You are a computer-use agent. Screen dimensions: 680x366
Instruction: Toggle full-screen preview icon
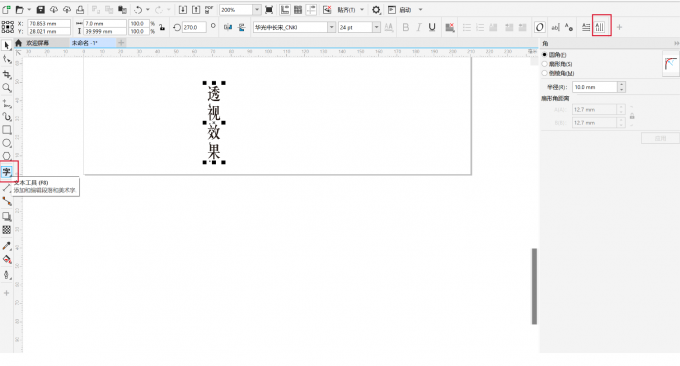click(269, 10)
